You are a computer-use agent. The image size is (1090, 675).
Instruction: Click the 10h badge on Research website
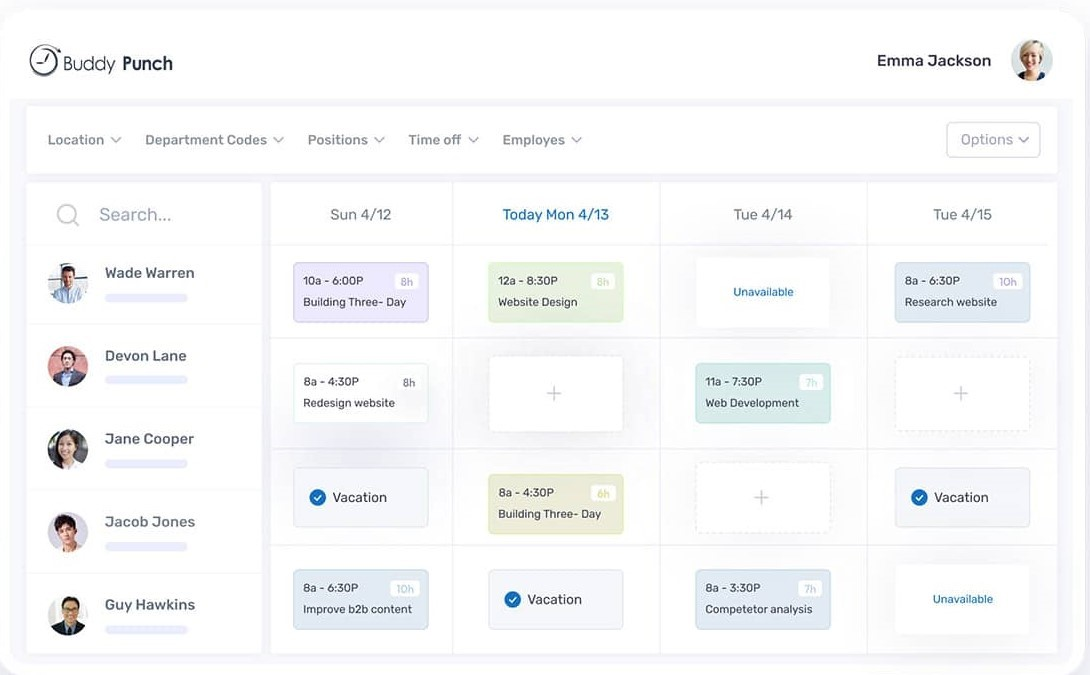[1007, 282]
